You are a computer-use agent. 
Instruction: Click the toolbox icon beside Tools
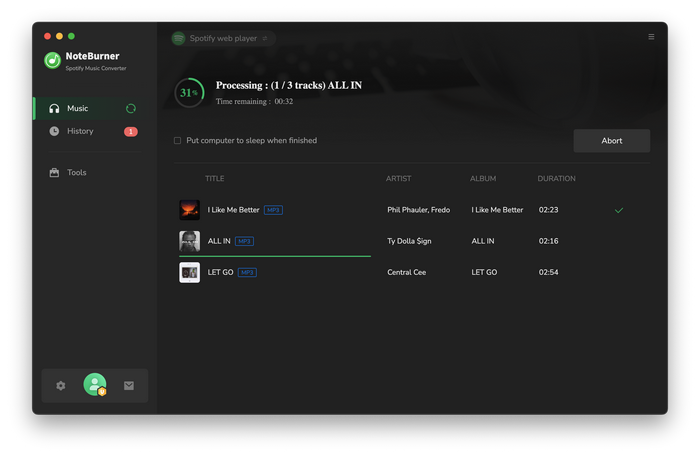click(x=54, y=172)
